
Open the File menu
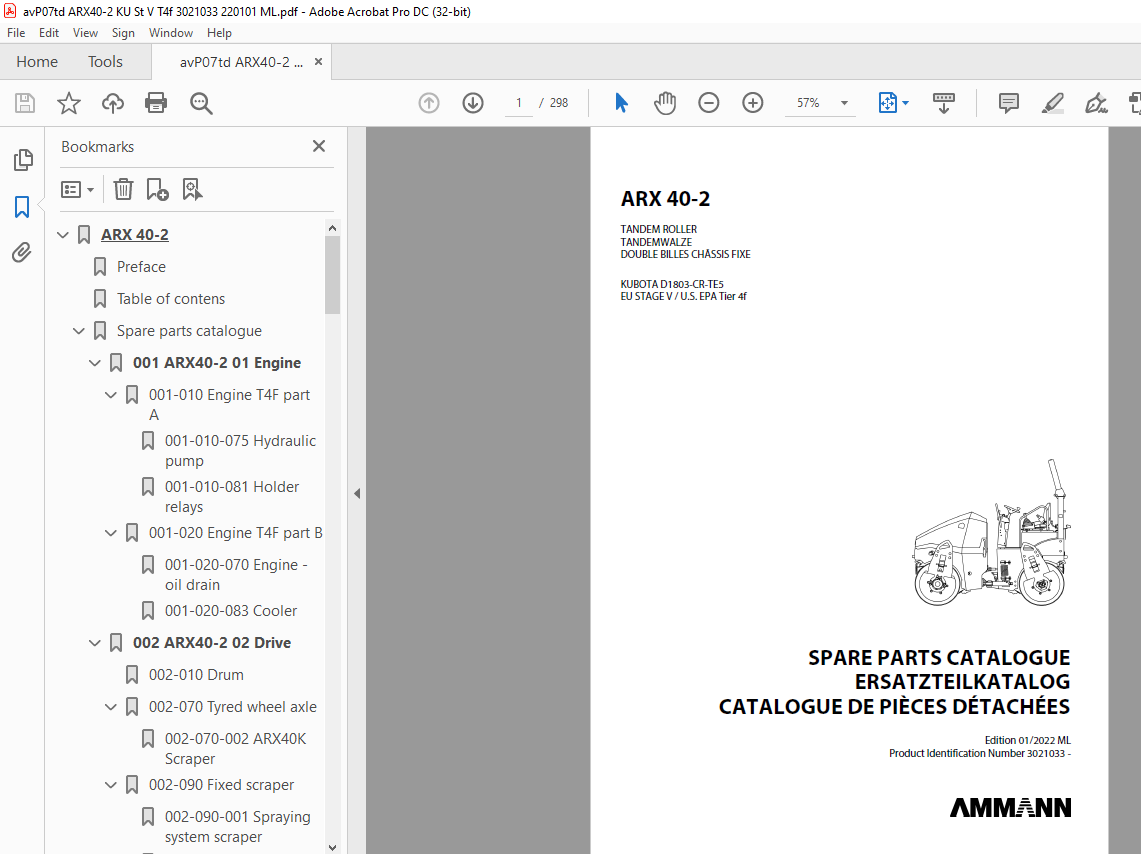(x=16, y=33)
